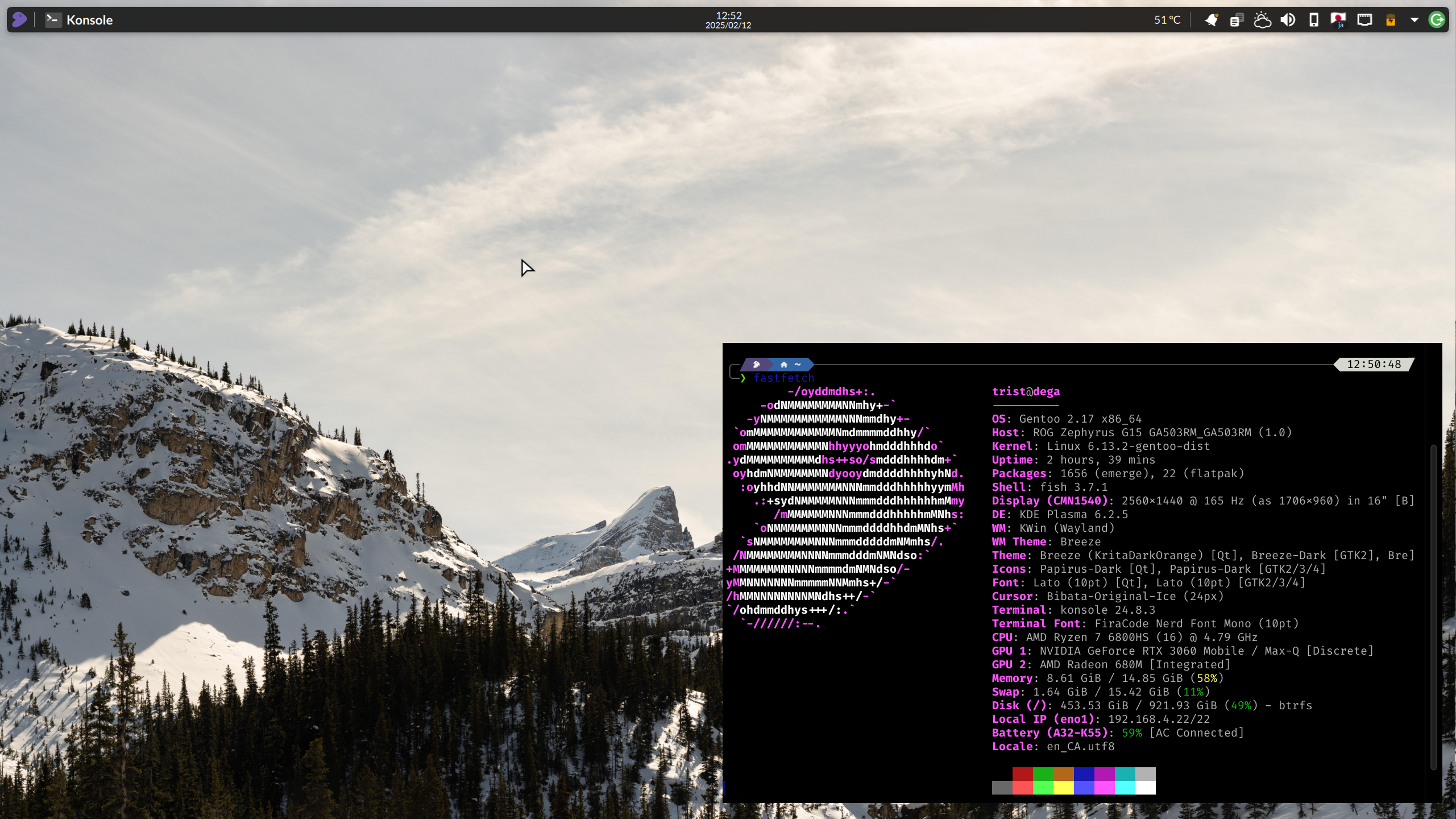Viewport: 1456px width, 819px height.
Task: Click the Cursor: Bibata-Original-Ice line
Action: click(x=1108, y=597)
